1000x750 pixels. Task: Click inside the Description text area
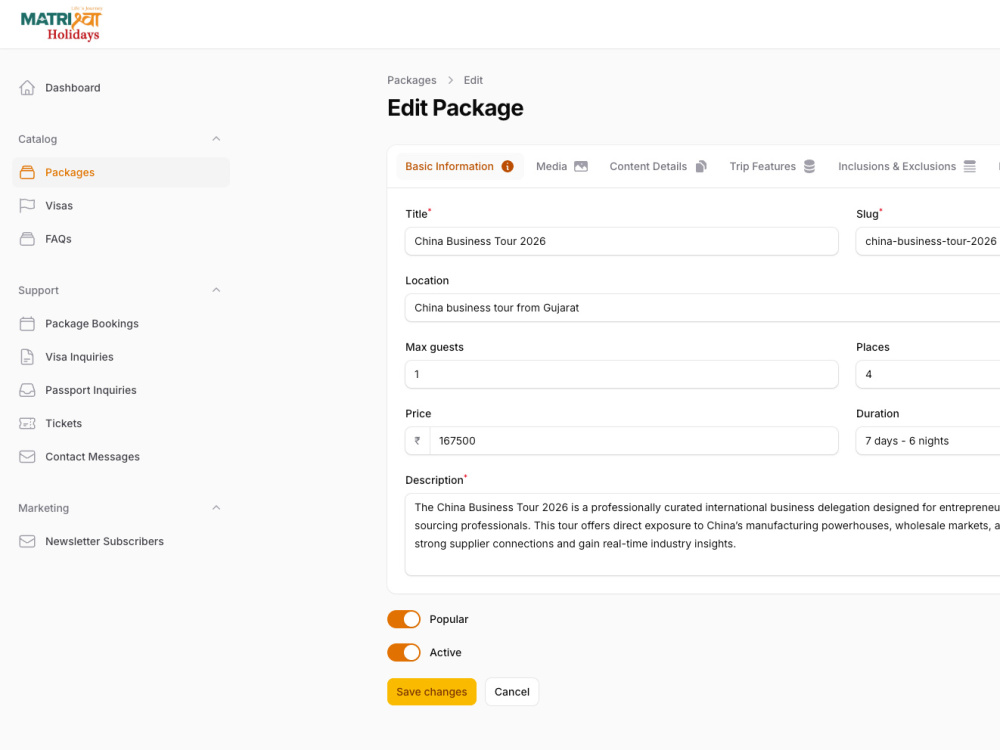click(x=703, y=534)
